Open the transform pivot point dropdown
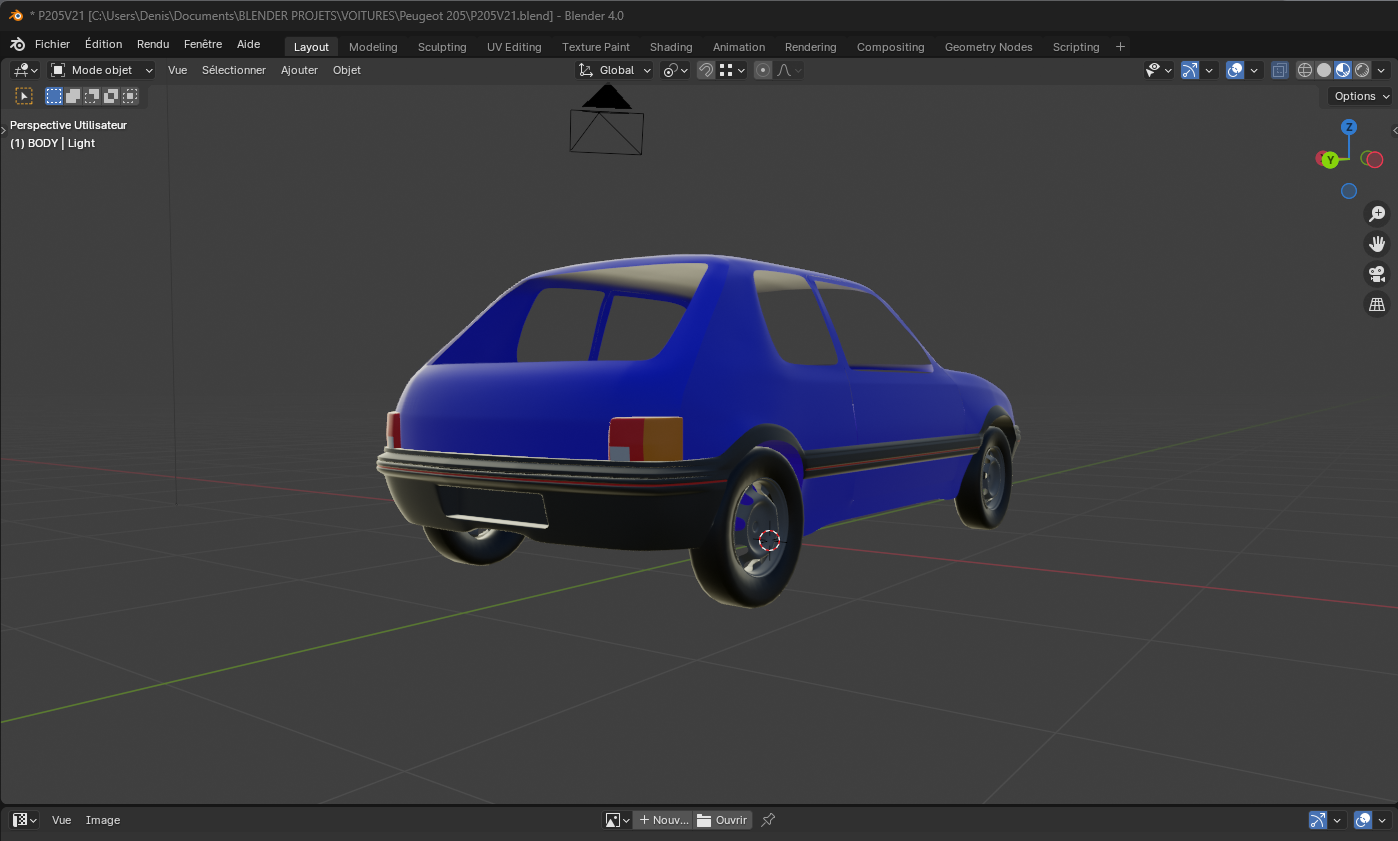This screenshot has width=1398, height=841. pos(676,70)
